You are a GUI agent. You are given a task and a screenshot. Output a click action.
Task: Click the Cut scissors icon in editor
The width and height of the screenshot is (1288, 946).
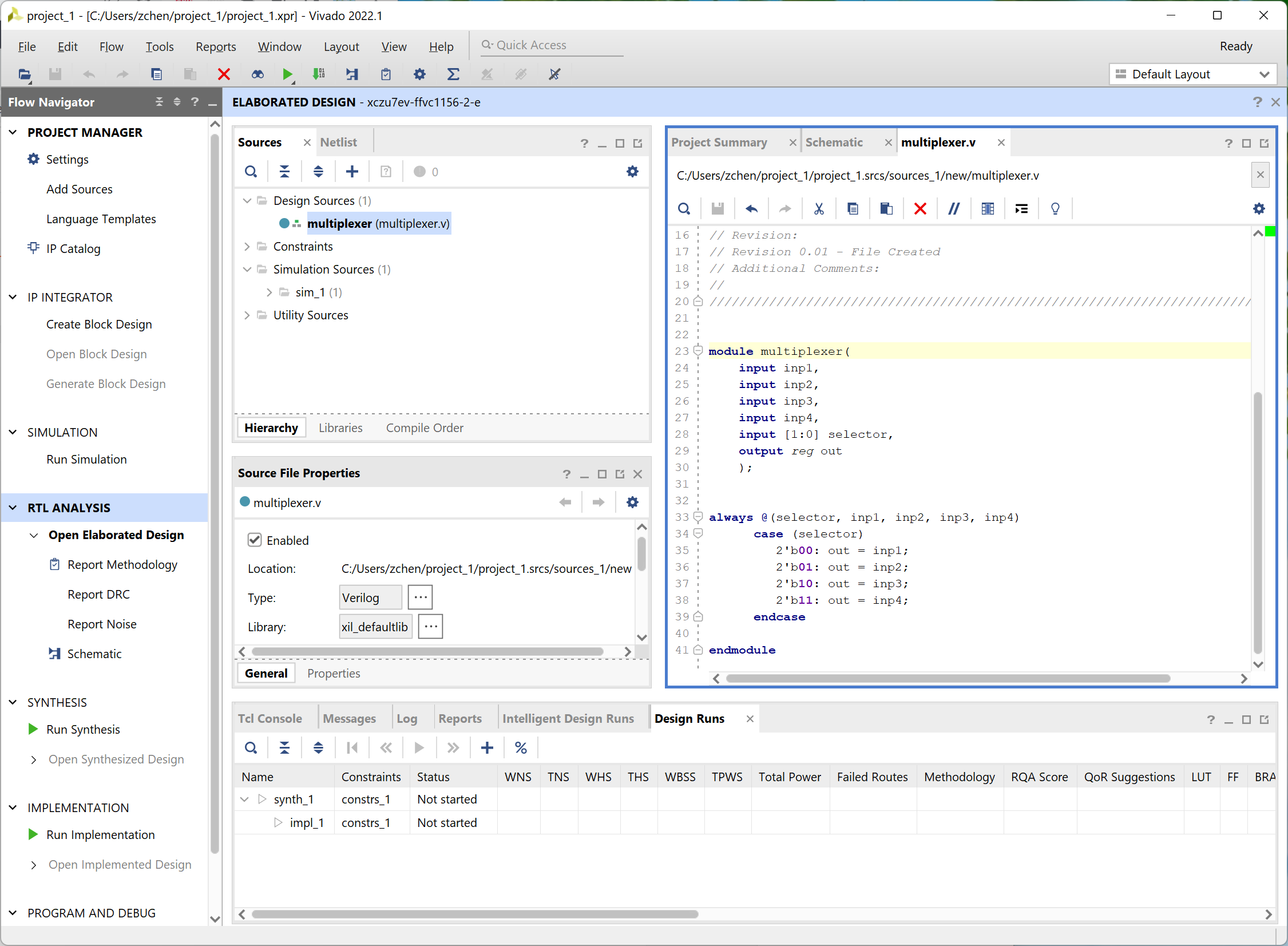(x=819, y=209)
